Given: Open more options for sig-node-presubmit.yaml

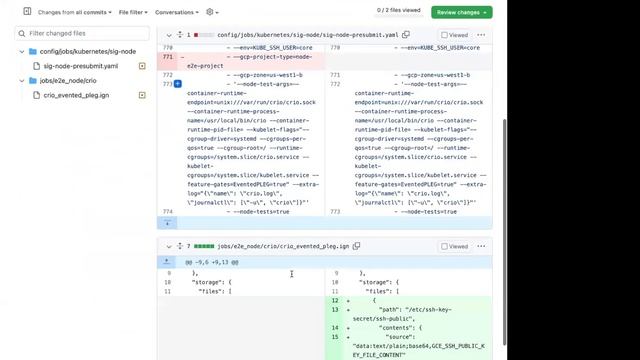Looking at the screenshot, I should pos(481,35).
